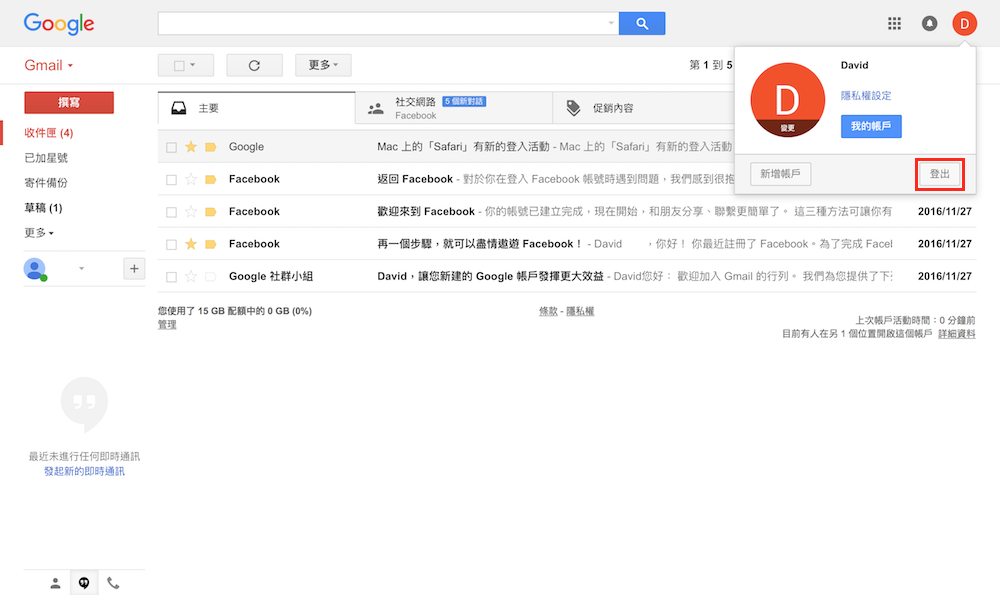
Task: Expand the 更多 toolbar dropdown
Action: click(323, 66)
